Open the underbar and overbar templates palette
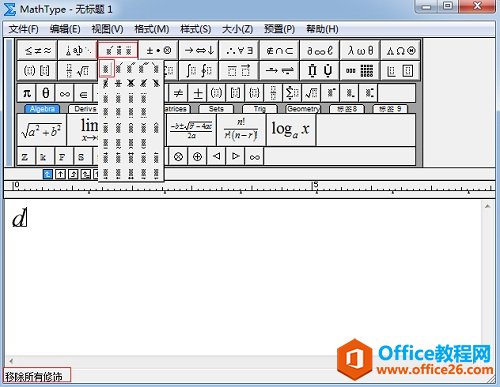 click(239, 70)
